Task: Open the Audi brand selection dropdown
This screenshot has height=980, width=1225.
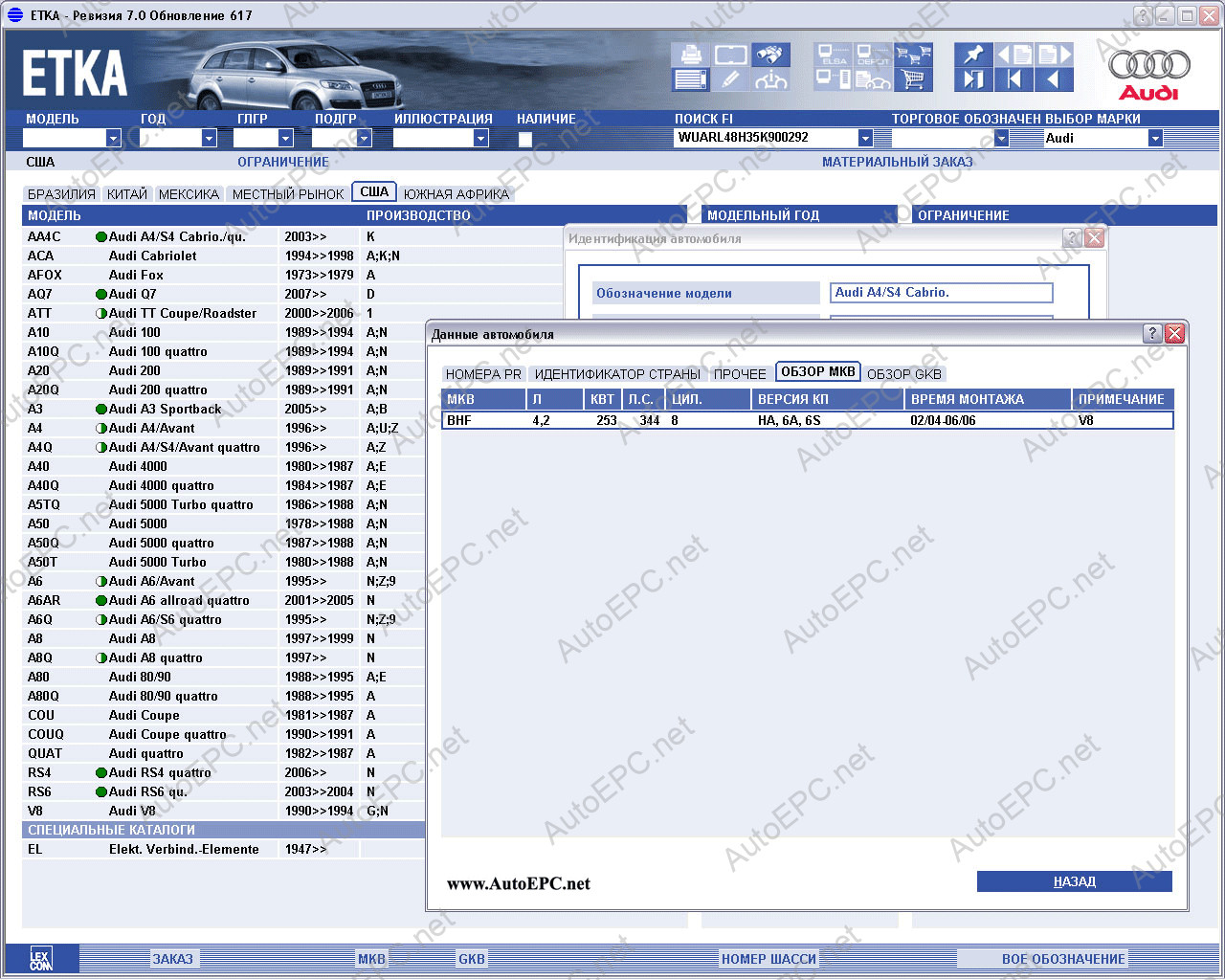Action: tap(1155, 138)
